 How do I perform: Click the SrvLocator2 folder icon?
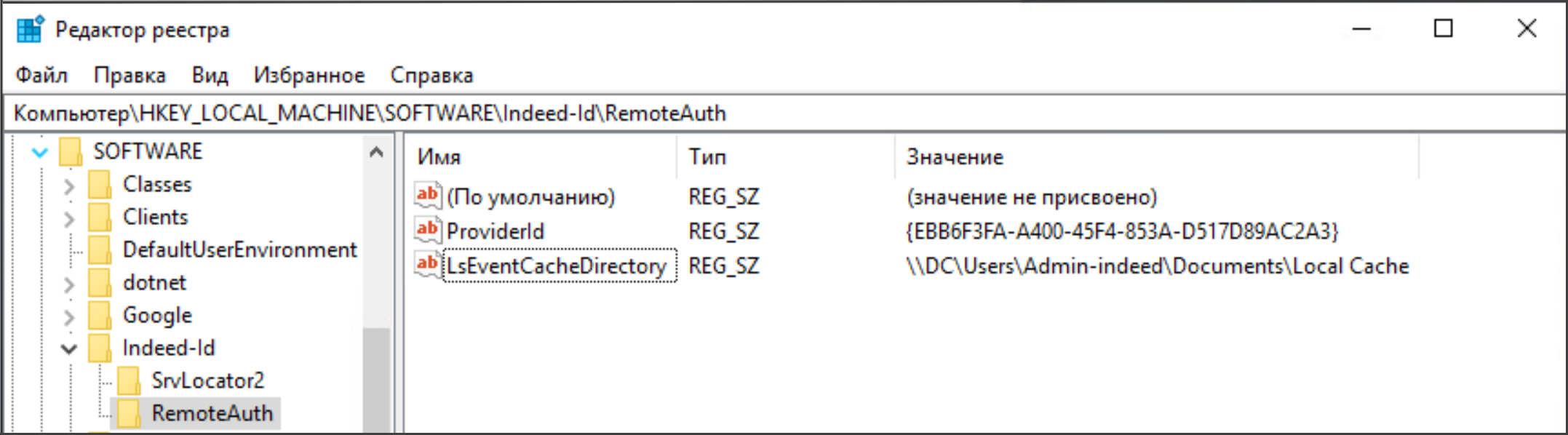coord(129,380)
